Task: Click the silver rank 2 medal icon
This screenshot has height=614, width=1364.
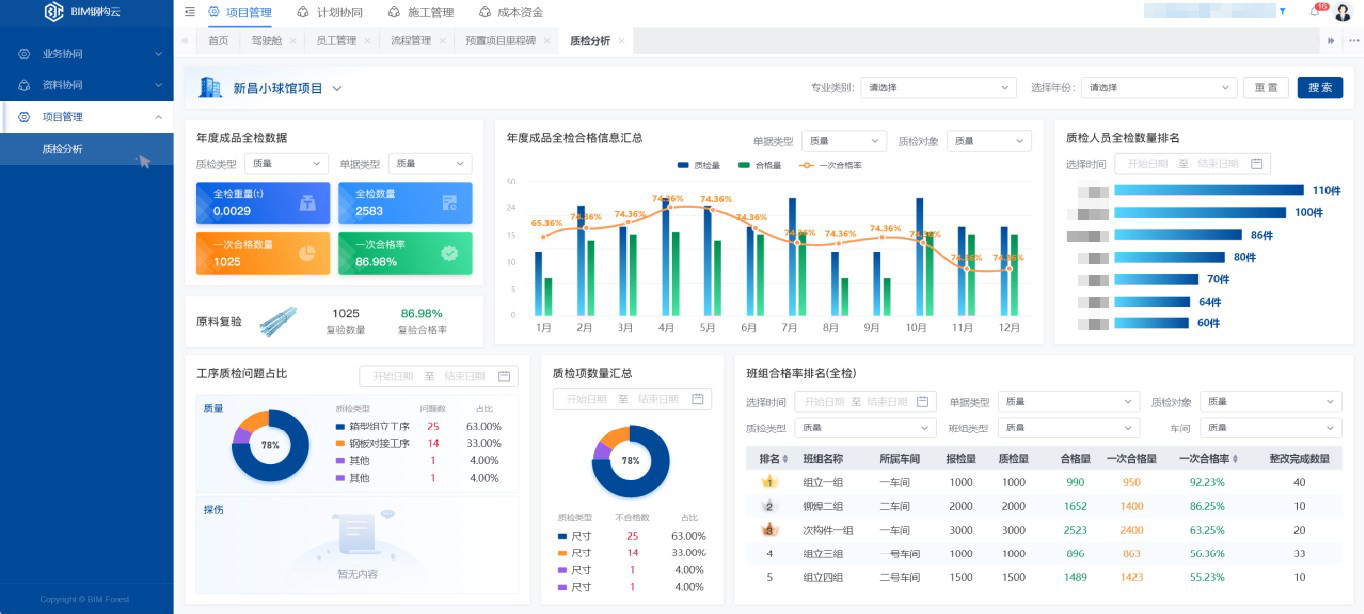Action: pyautogui.click(x=770, y=506)
